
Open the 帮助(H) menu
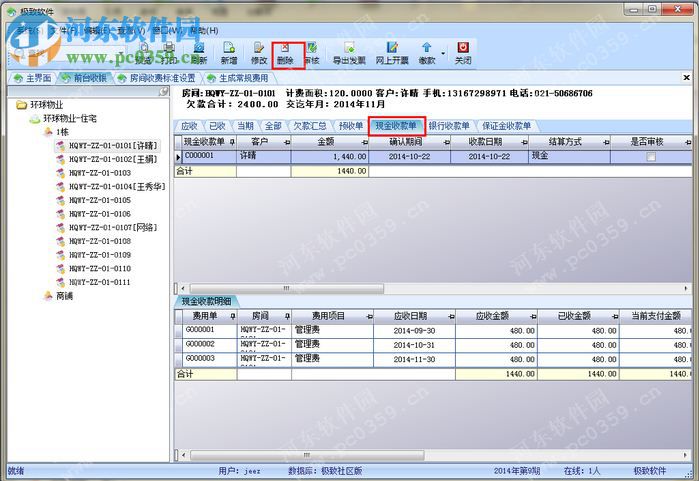204,30
